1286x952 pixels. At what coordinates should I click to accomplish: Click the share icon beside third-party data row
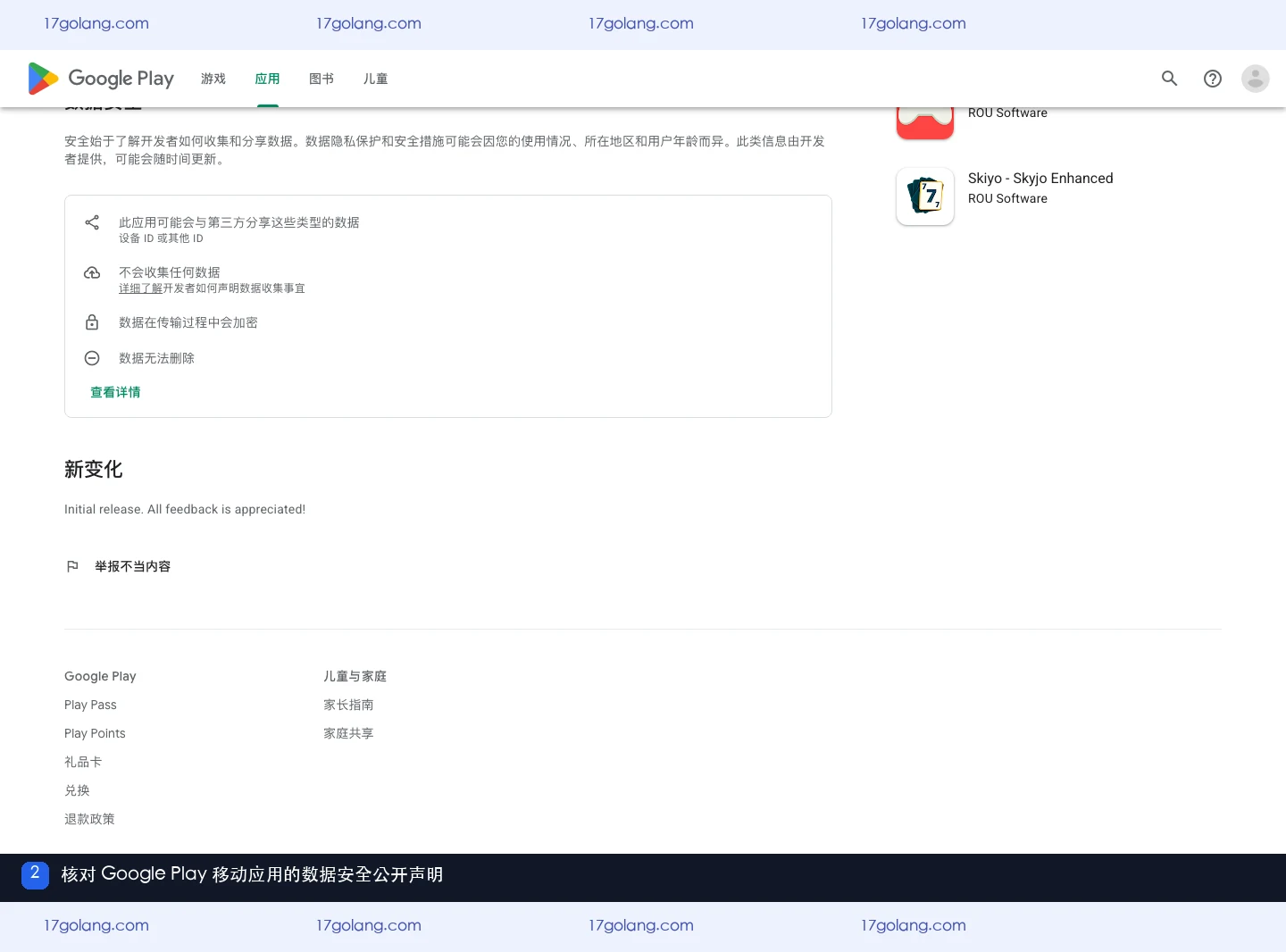tap(92, 222)
